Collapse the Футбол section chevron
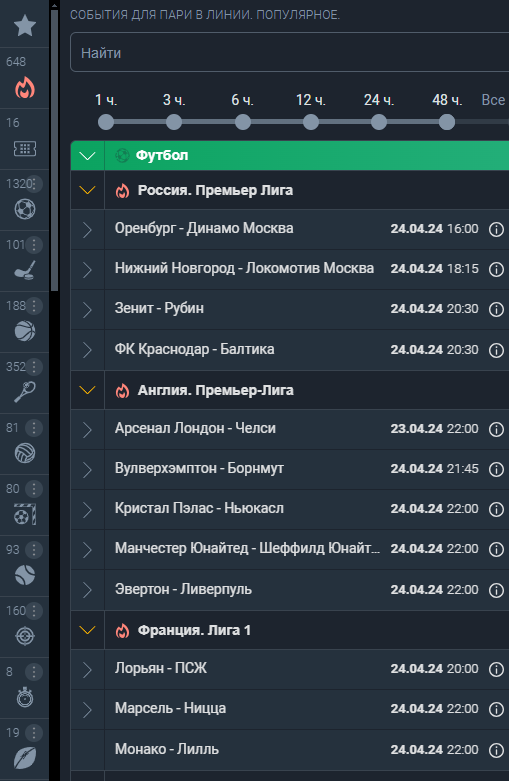509x781 pixels. click(x=87, y=156)
